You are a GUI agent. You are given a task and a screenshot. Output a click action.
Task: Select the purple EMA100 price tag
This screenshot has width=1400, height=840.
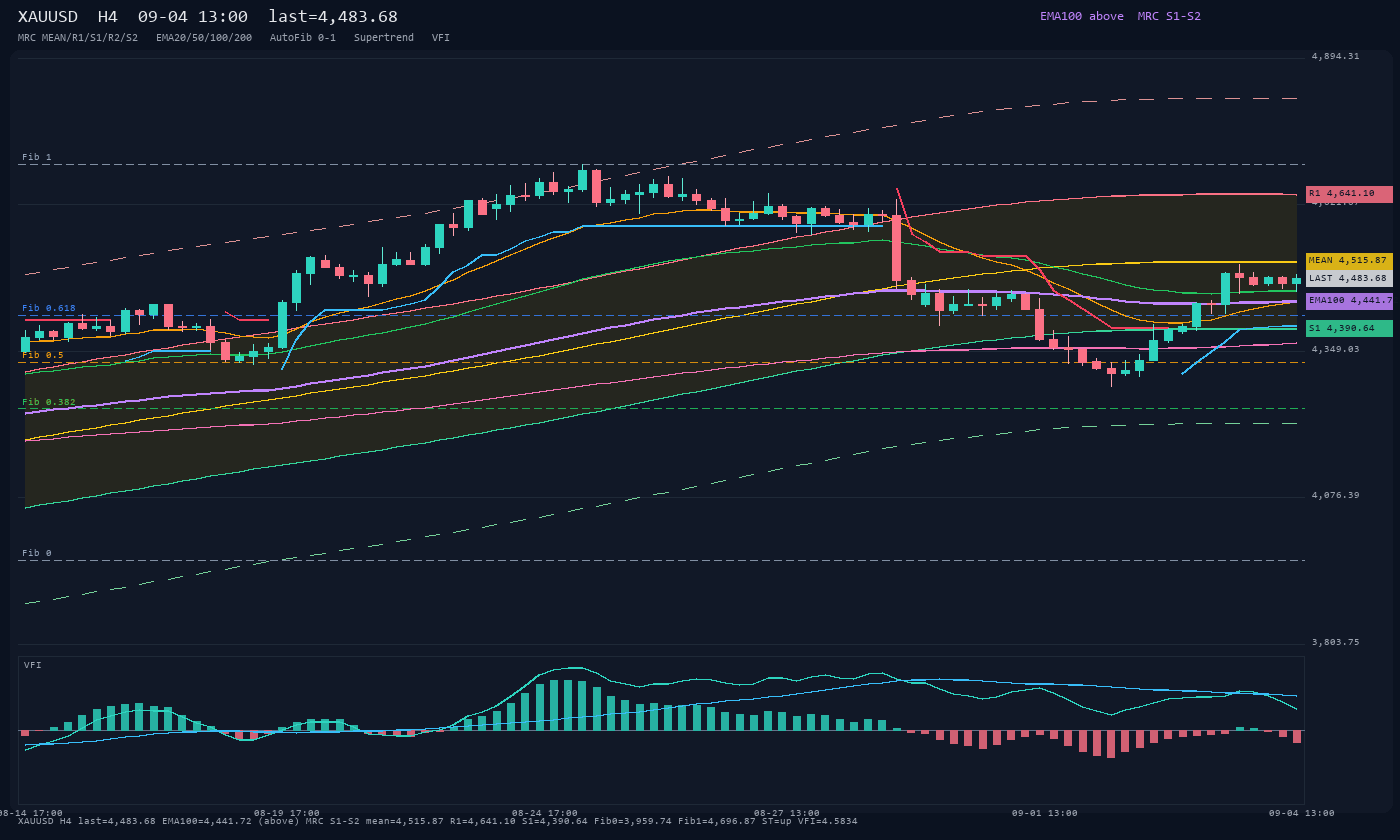1349,301
